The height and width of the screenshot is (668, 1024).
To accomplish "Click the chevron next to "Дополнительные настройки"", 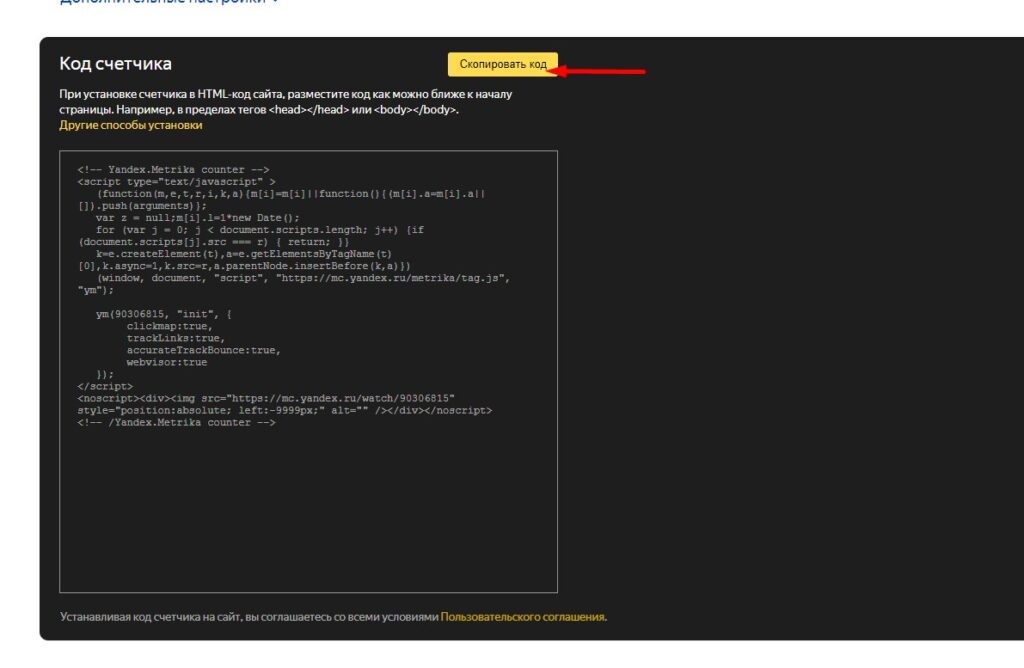I will coord(275,2).
